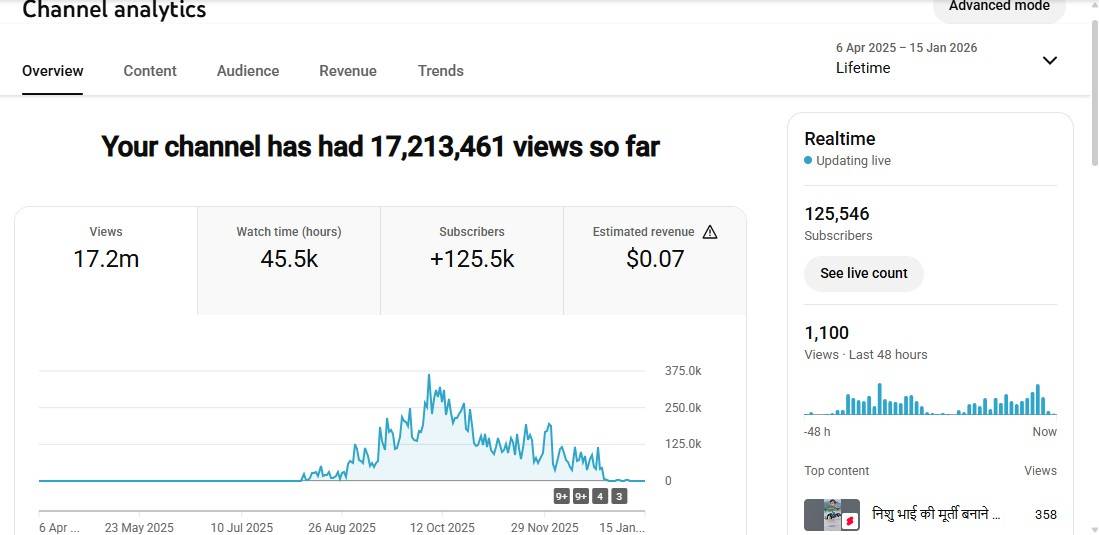Go to the Revenue tab
Viewport: 1099px width, 535px height.
click(348, 71)
